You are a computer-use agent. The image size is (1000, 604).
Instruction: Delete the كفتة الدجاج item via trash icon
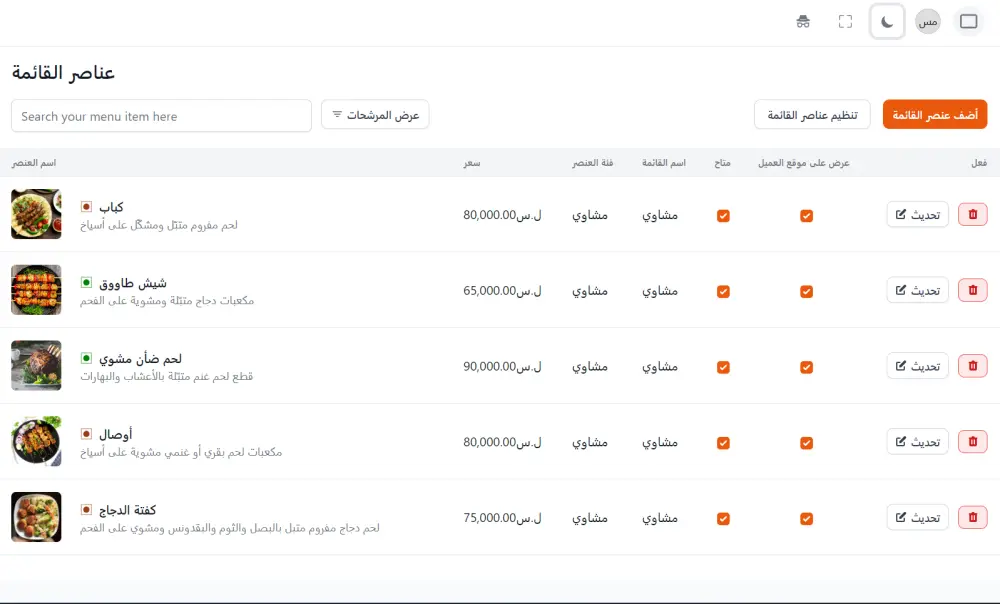click(971, 517)
